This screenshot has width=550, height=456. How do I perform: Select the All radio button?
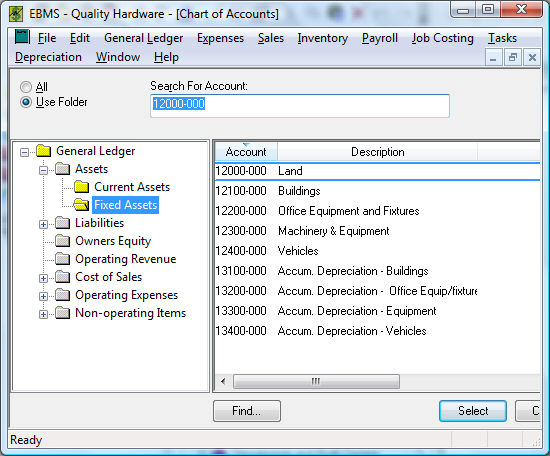[x=26, y=87]
